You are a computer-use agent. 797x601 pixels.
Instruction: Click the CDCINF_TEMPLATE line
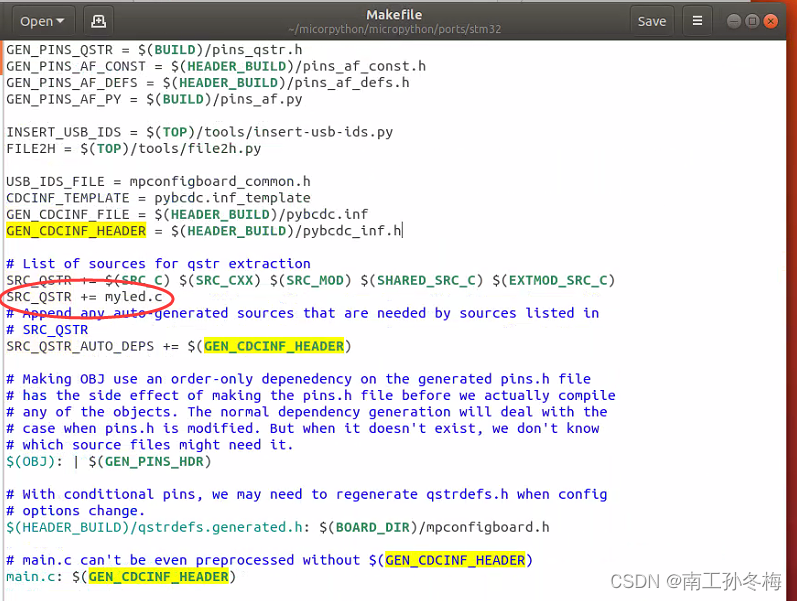(159, 198)
